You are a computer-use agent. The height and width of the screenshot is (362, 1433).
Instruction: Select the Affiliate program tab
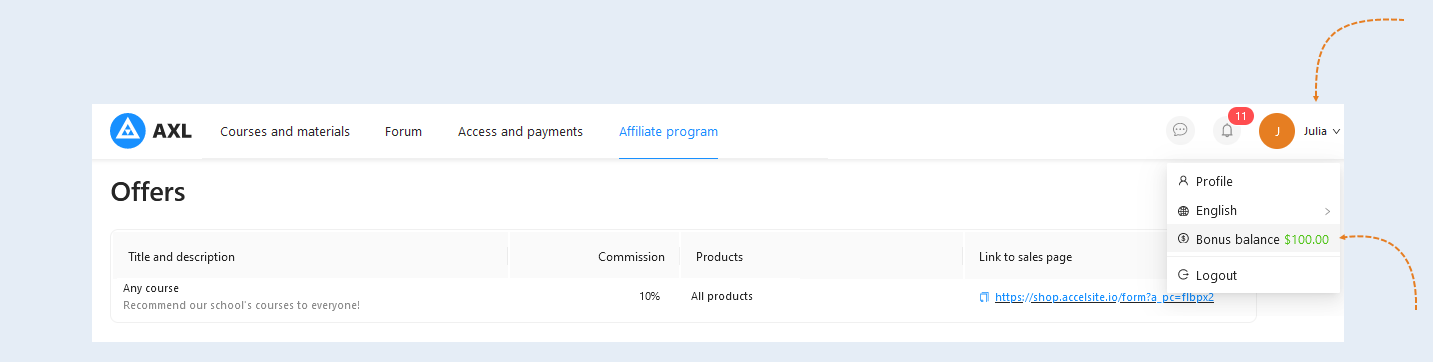pyautogui.click(x=668, y=131)
